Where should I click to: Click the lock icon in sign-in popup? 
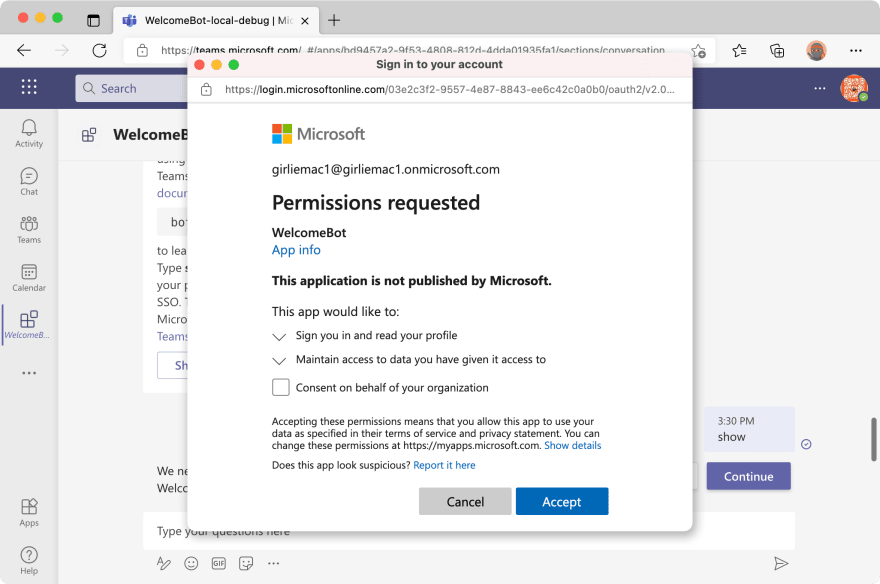pos(207,90)
